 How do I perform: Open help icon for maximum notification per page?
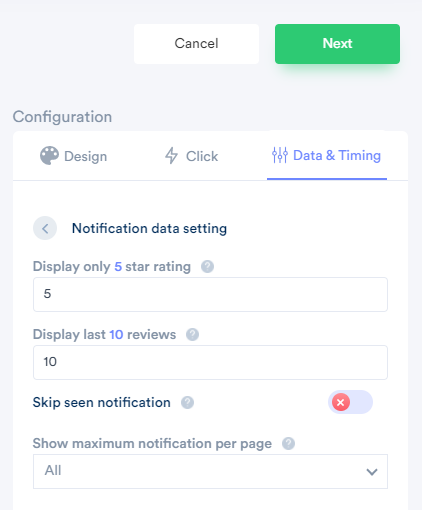[288, 444]
